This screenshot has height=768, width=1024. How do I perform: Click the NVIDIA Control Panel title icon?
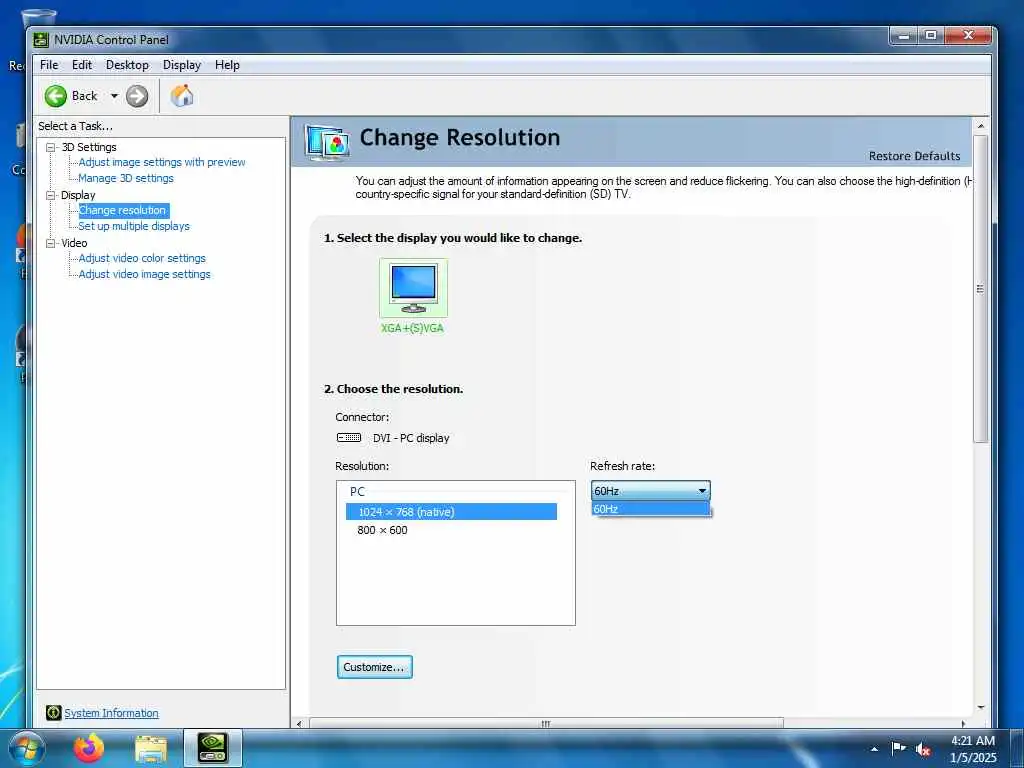click(x=40, y=40)
